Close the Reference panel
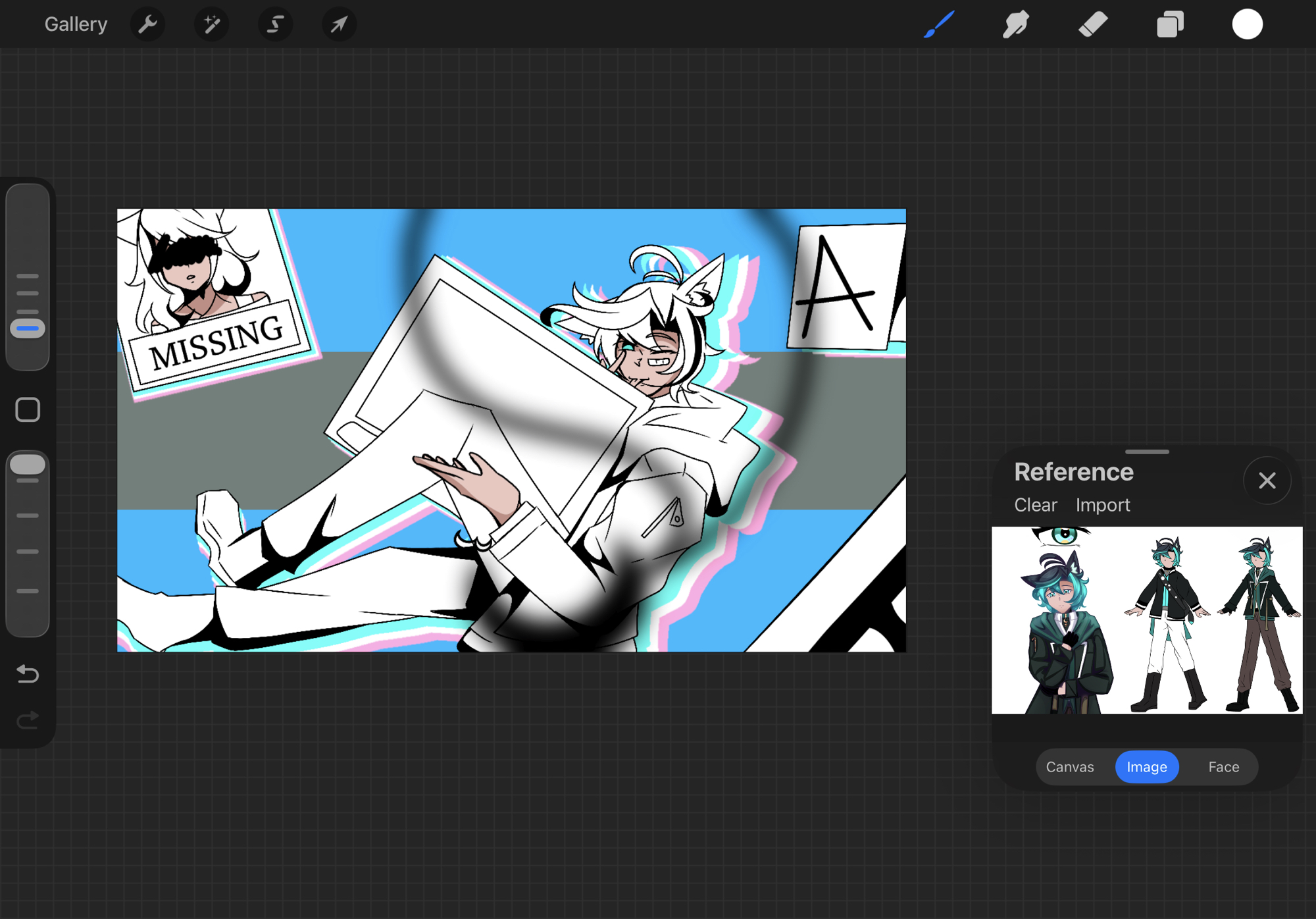Viewport: 1316px width, 919px height. 1267,481
